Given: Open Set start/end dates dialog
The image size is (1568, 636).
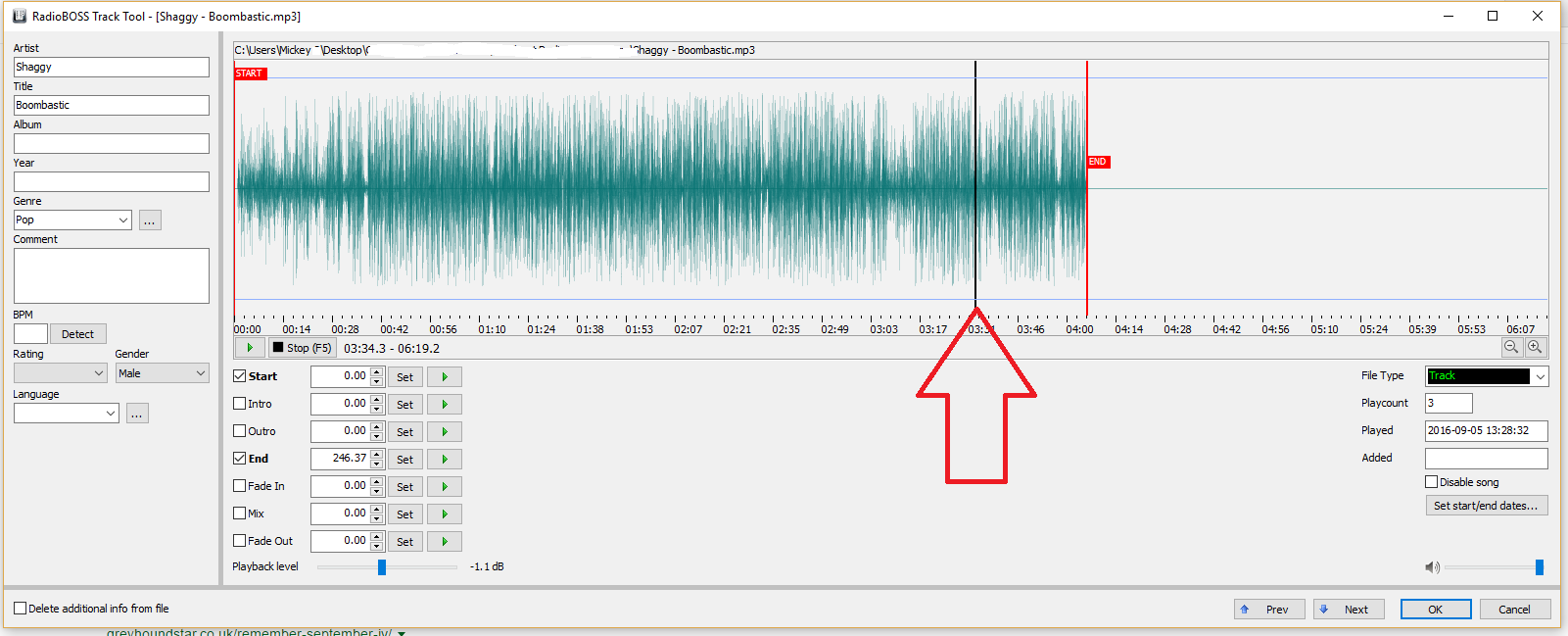Looking at the screenshot, I should pyautogui.click(x=1487, y=506).
